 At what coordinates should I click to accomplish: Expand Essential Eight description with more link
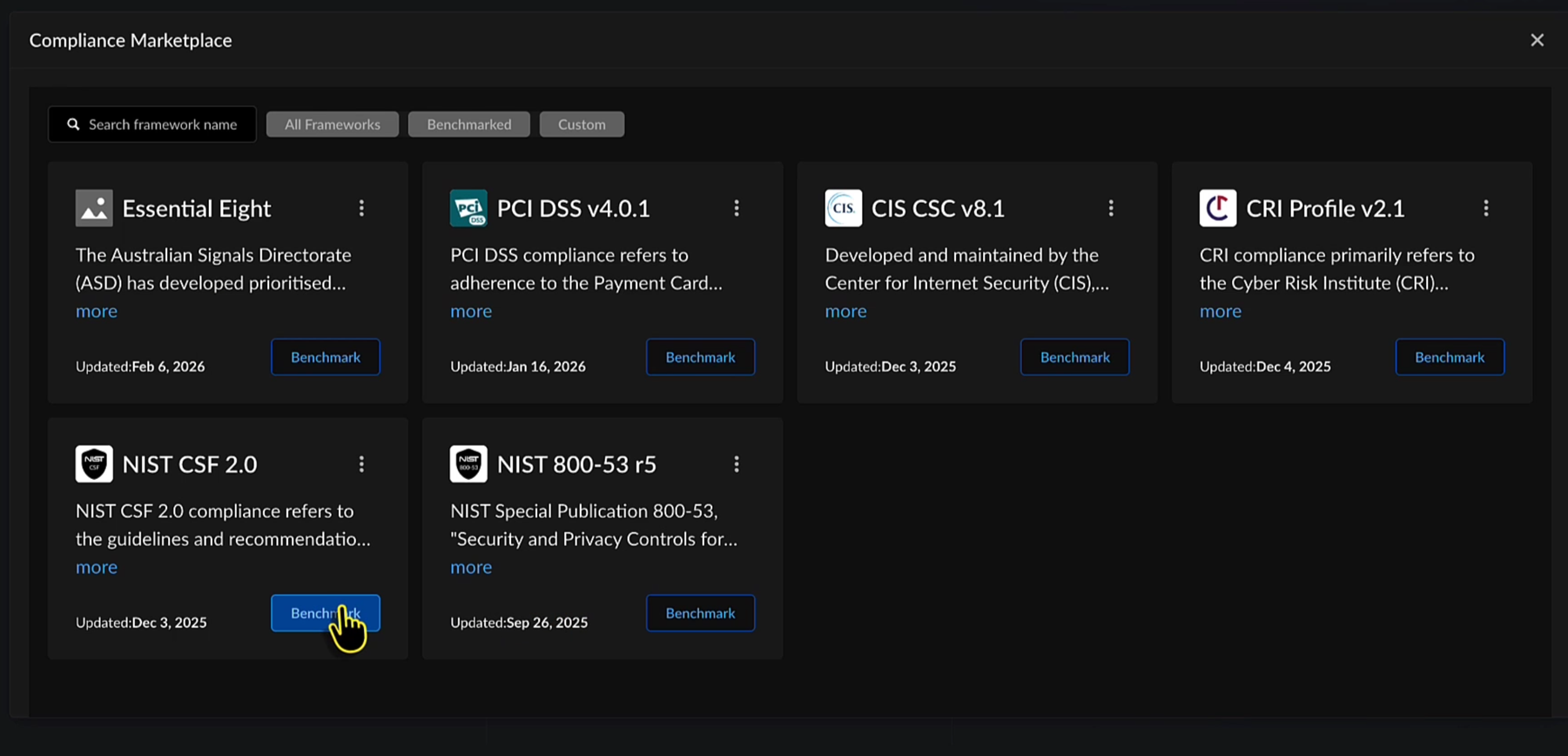coord(97,311)
